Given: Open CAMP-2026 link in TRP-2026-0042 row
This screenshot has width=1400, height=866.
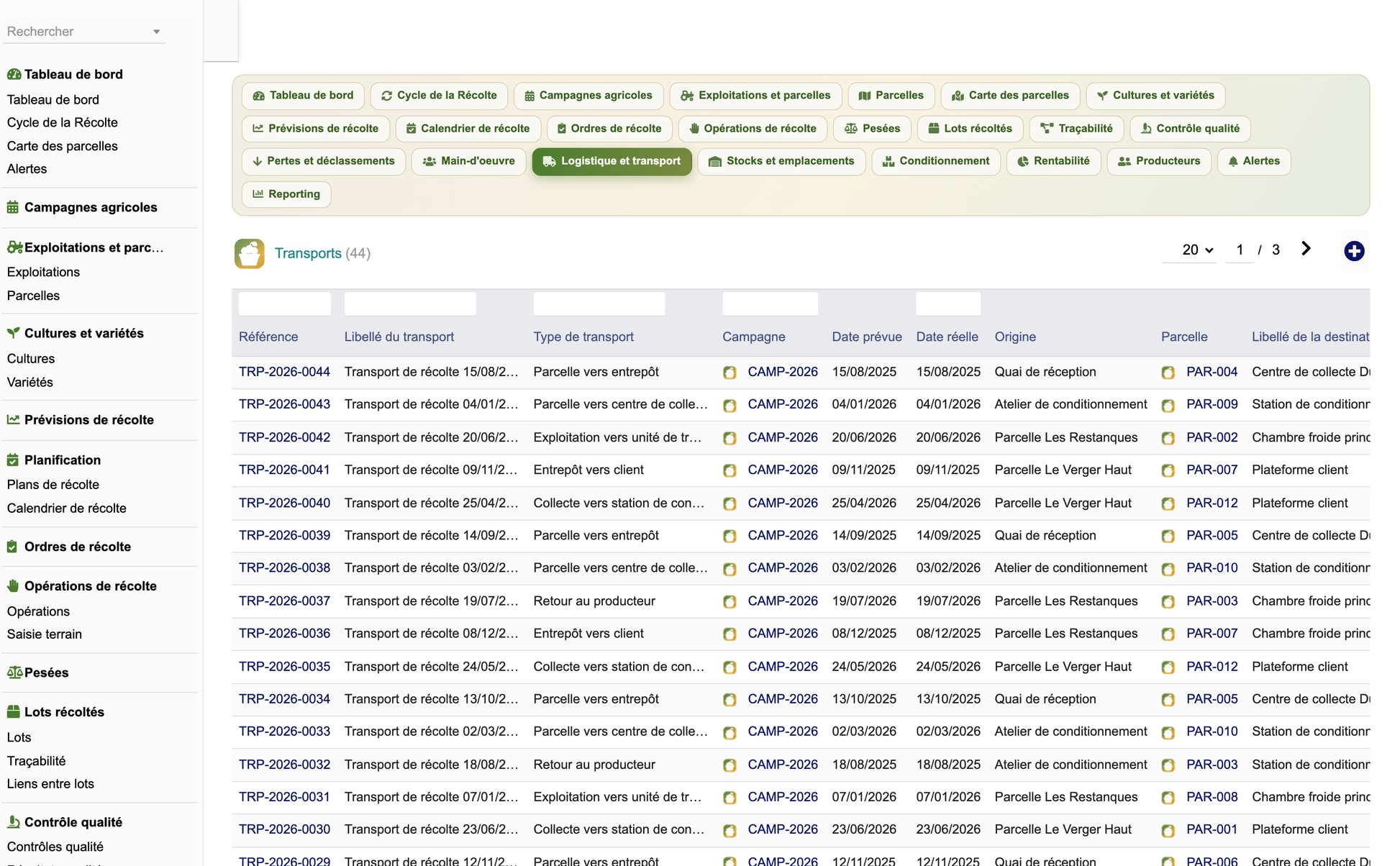Looking at the screenshot, I should click(783, 437).
